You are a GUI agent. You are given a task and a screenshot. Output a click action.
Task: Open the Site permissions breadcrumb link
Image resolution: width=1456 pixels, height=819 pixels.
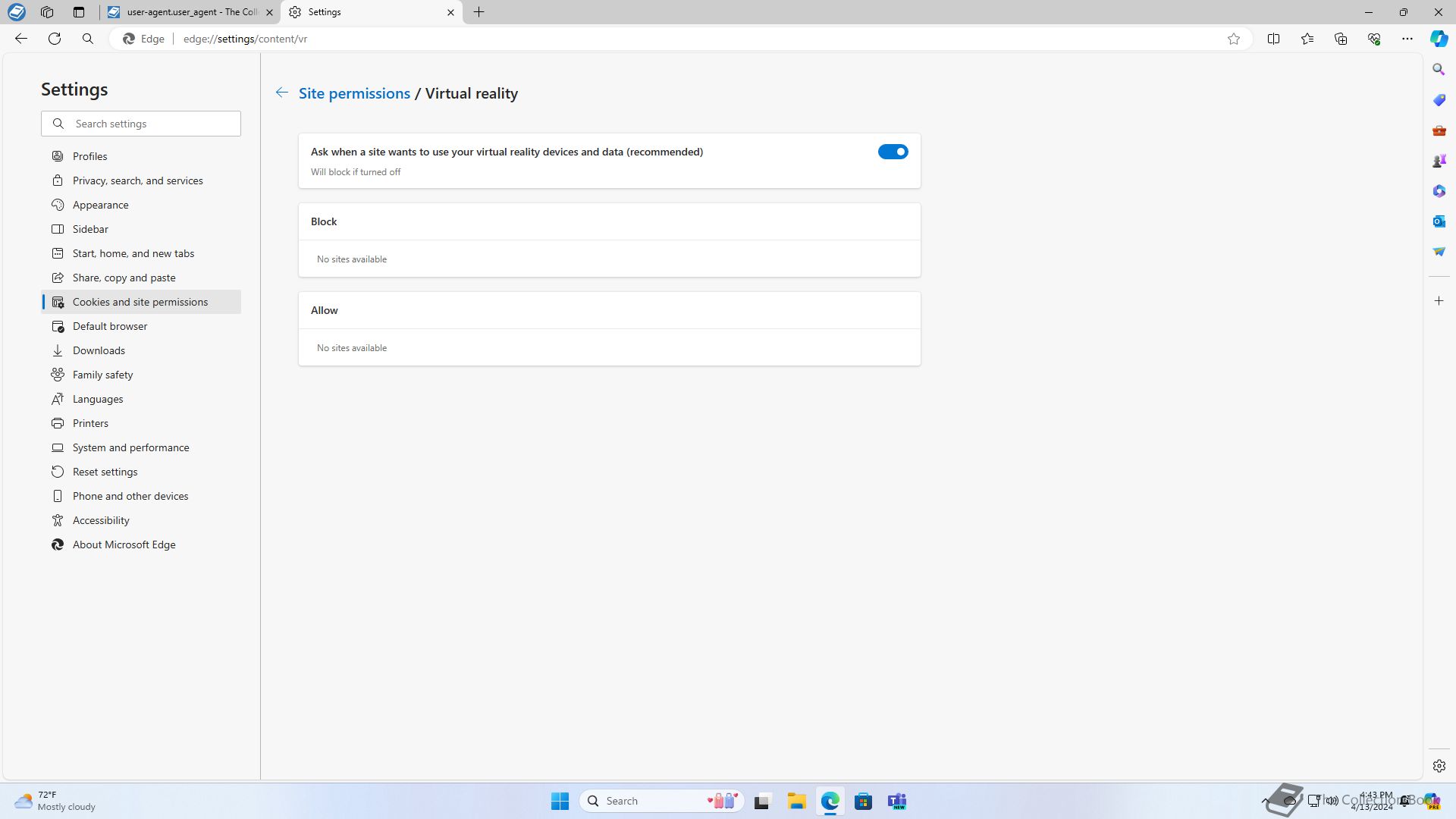[354, 93]
